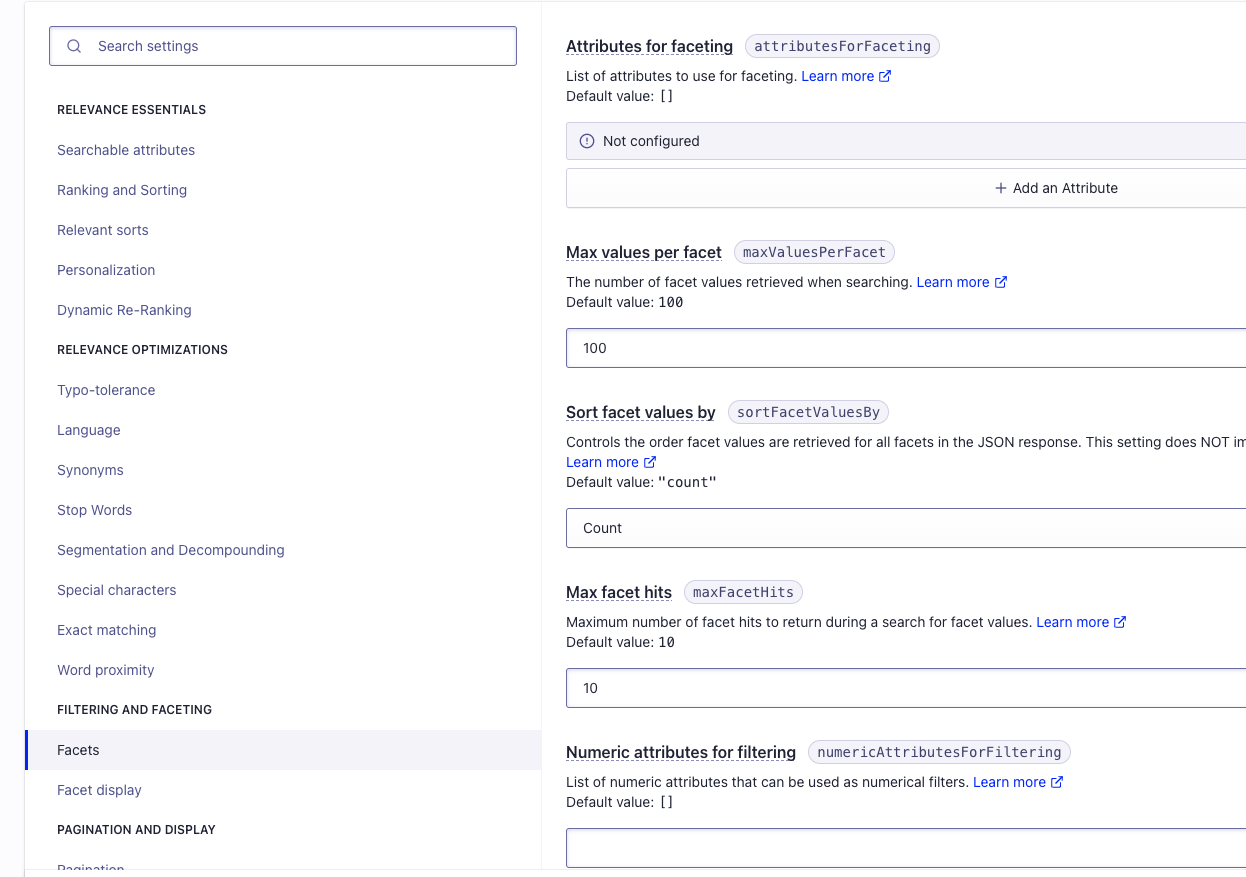The image size is (1246, 877).
Task: Open Typo-tolerance settings
Action: click(x=106, y=390)
